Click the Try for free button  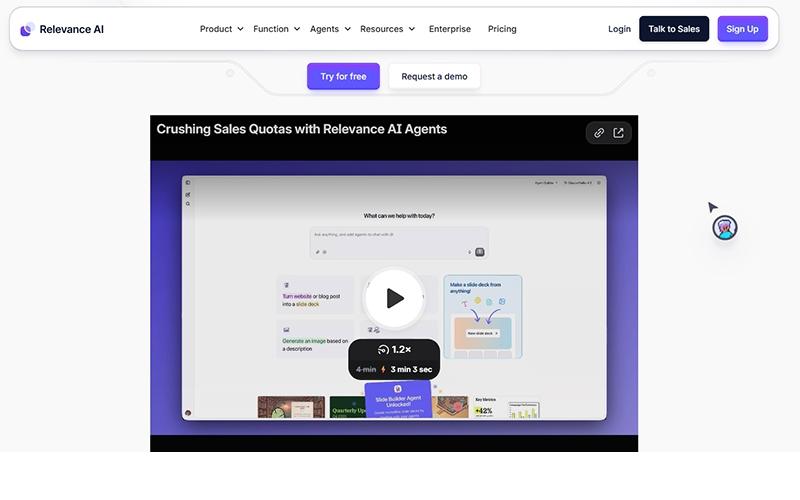(343, 76)
